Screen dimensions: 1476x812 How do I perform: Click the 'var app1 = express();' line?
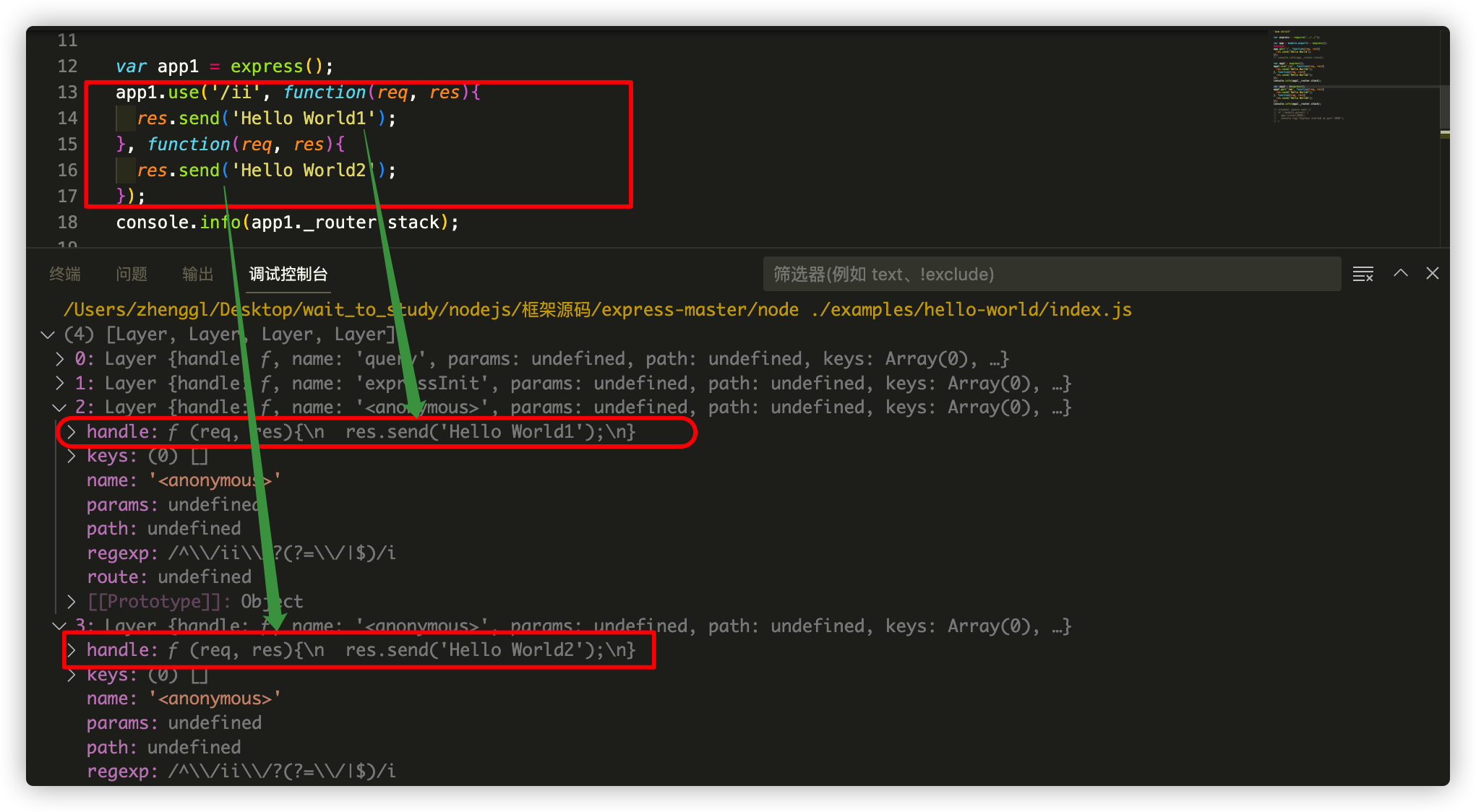click(225, 66)
